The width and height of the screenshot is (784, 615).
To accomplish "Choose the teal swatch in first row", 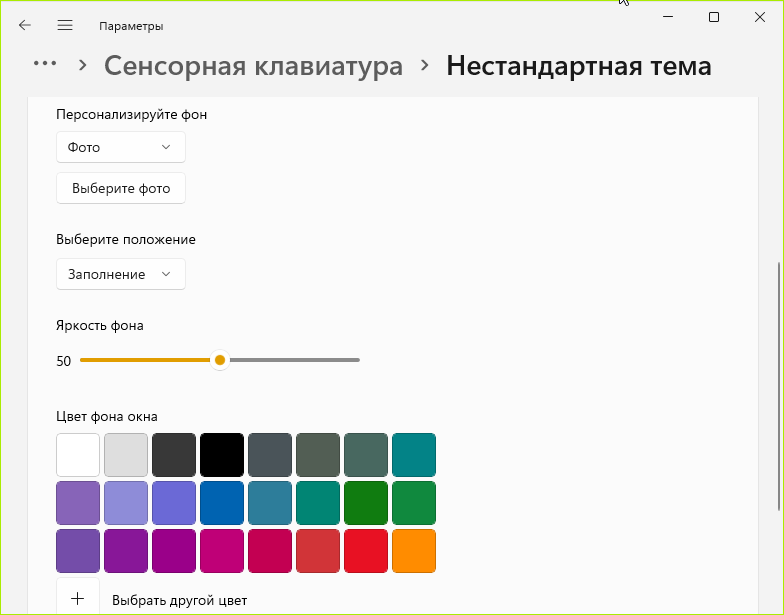I will (x=414, y=455).
